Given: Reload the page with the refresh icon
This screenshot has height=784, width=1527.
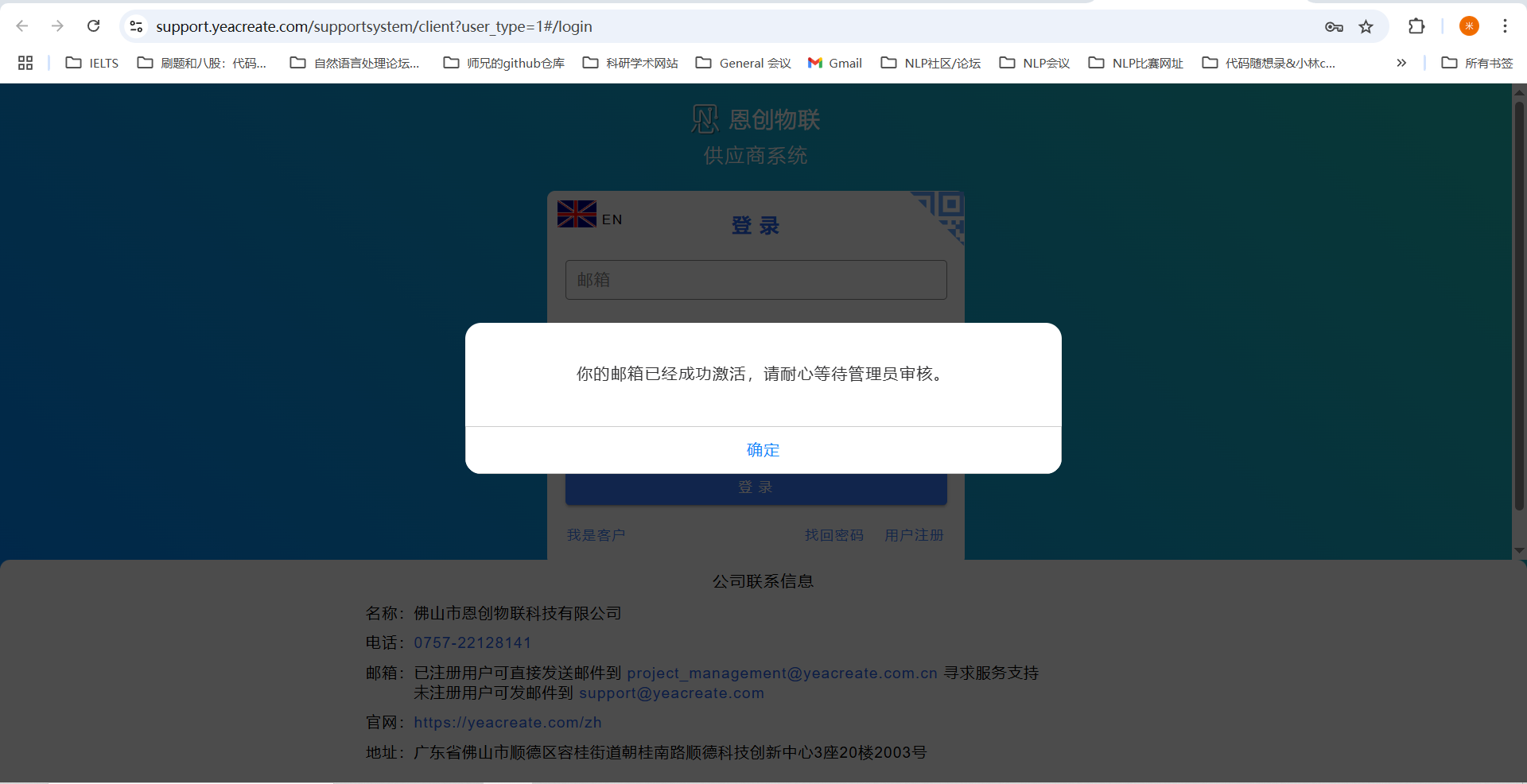Looking at the screenshot, I should click(93, 26).
